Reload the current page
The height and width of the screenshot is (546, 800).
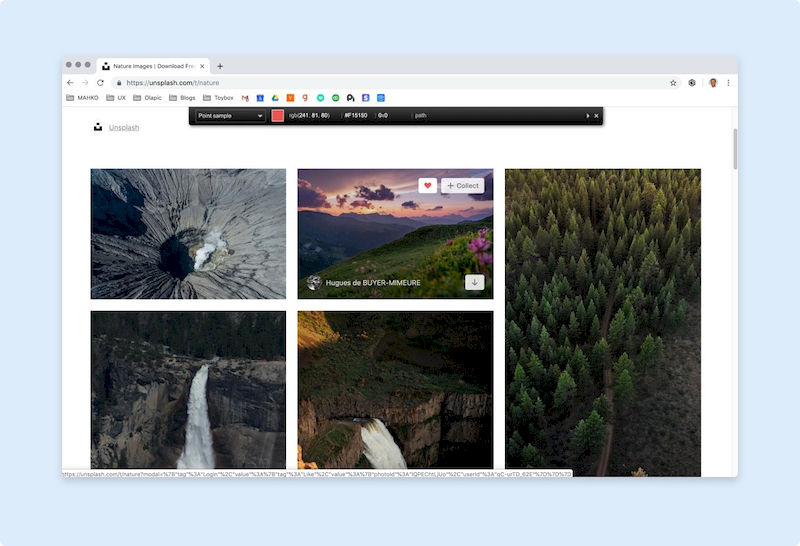coord(100,83)
